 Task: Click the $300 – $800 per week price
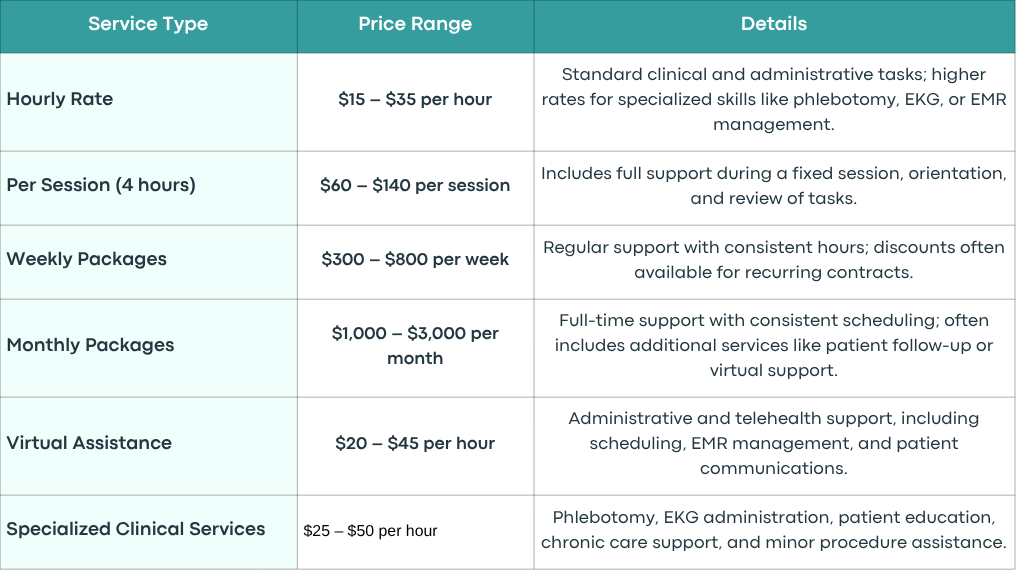coord(415,259)
